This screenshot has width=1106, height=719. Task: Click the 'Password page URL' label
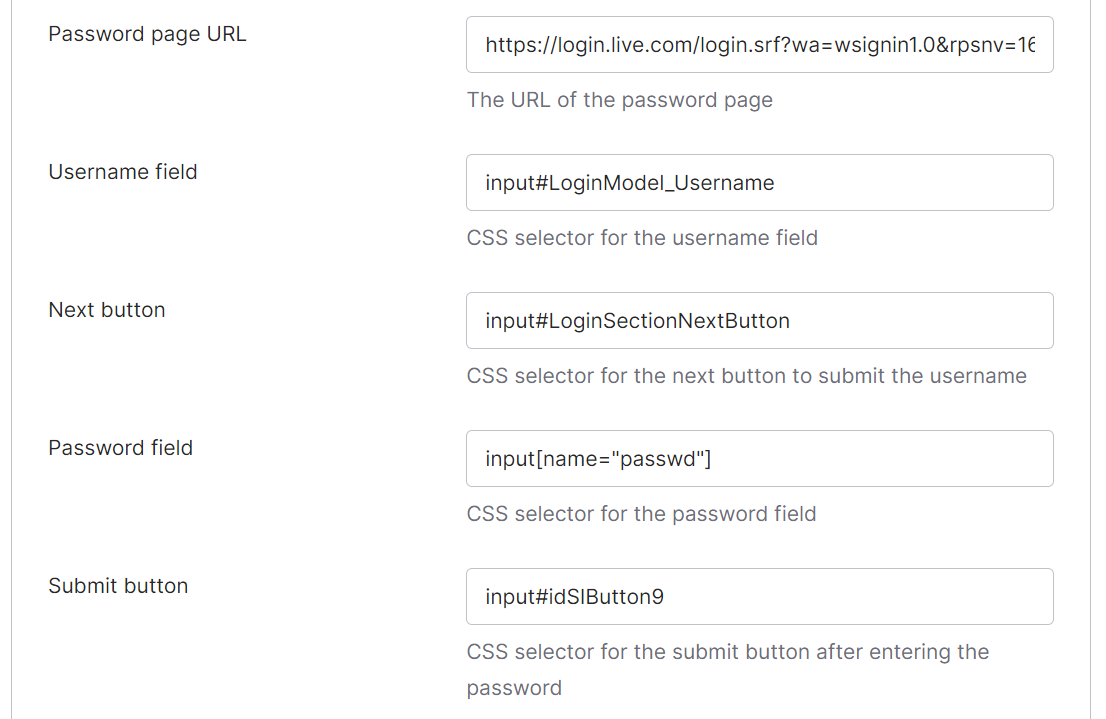pyautogui.click(x=147, y=34)
